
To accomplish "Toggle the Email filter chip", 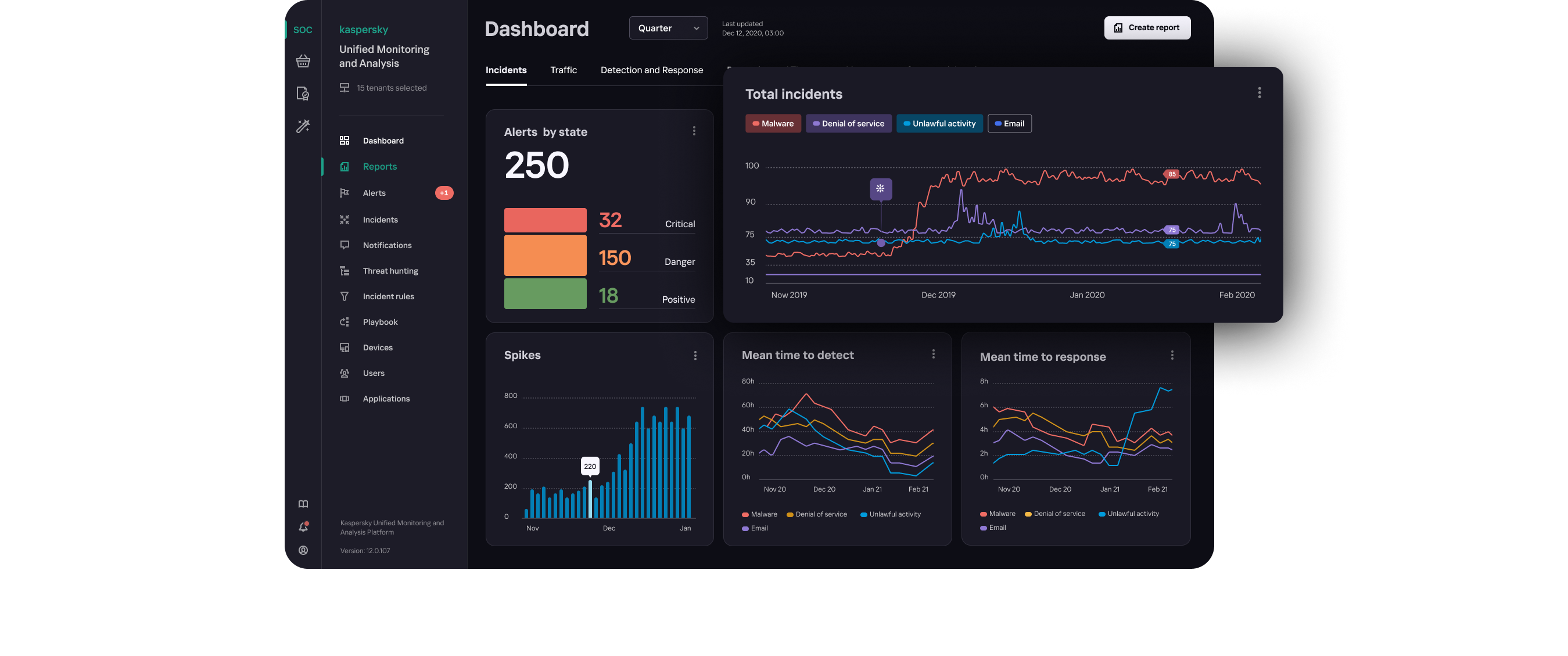I will click(x=1009, y=124).
